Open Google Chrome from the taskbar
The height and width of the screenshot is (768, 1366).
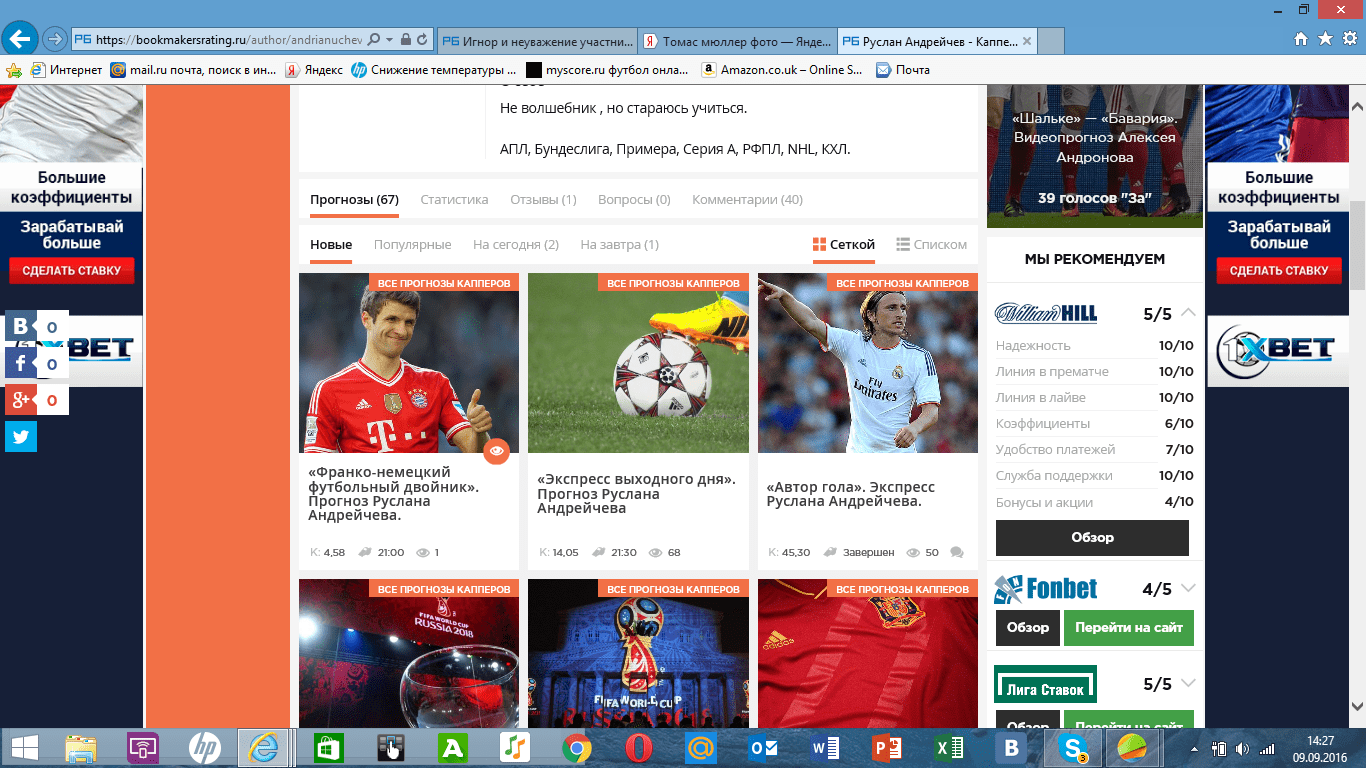pos(575,748)
